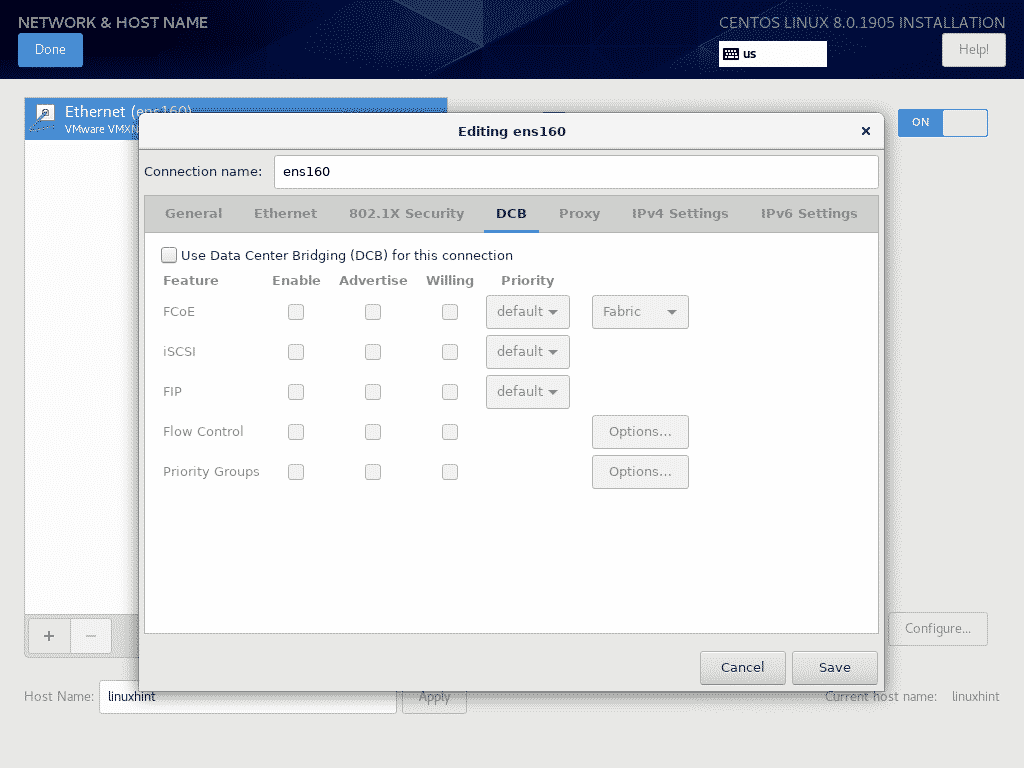Open Flow Control Options button
This screenshot has width=1024, height=768.
(640, 432)
